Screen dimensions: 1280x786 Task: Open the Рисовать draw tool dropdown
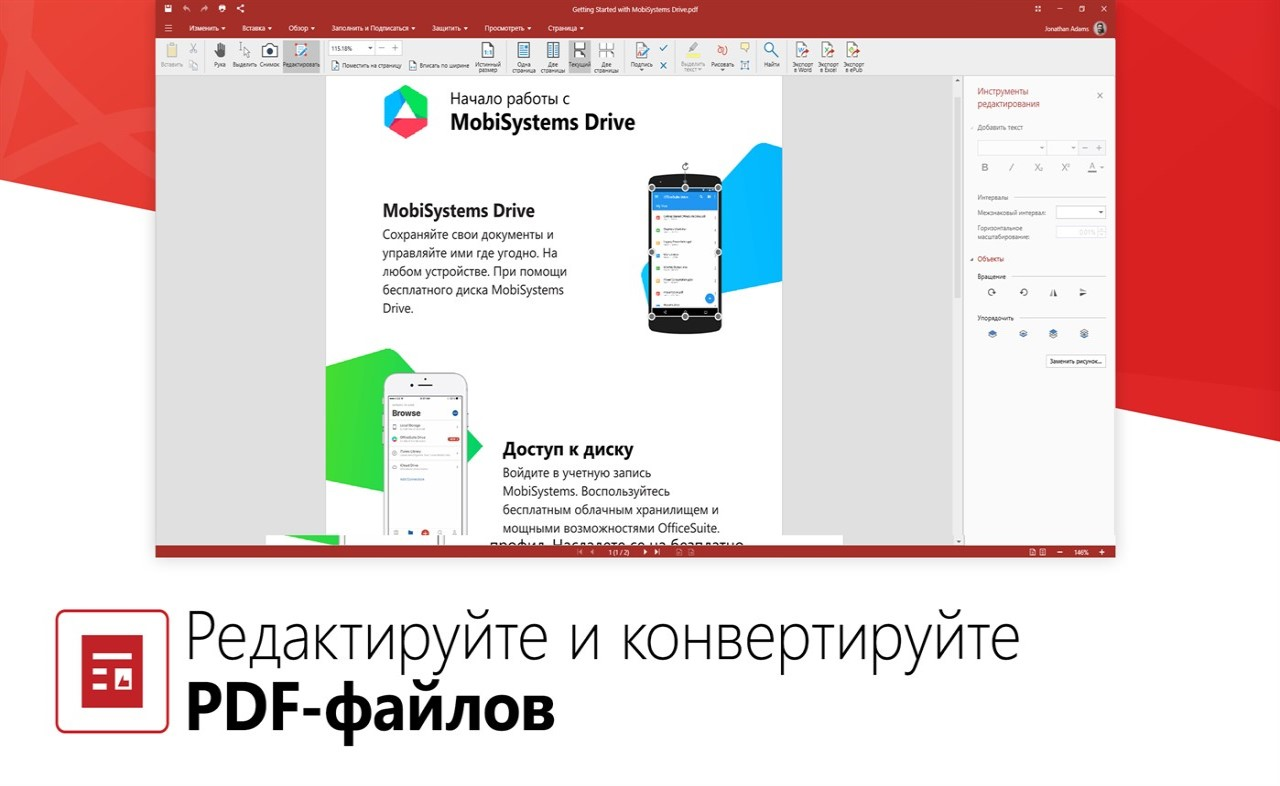tap(722, 57)
